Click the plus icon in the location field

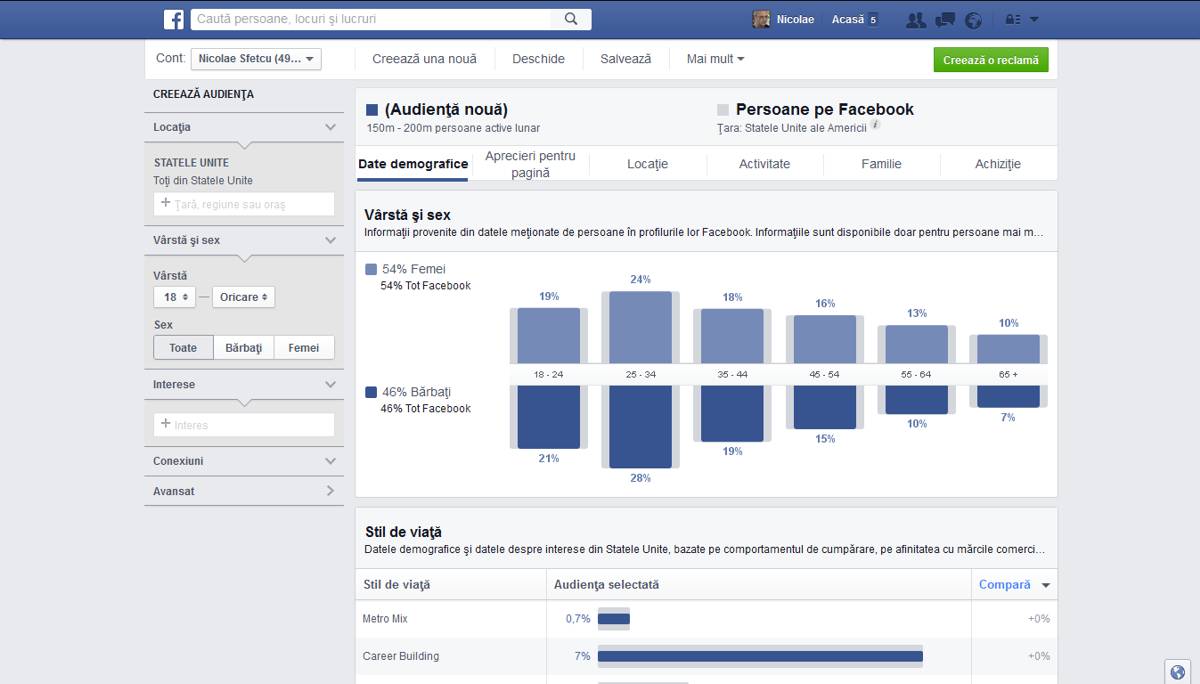pyautogui.click(x=166, y=203)
